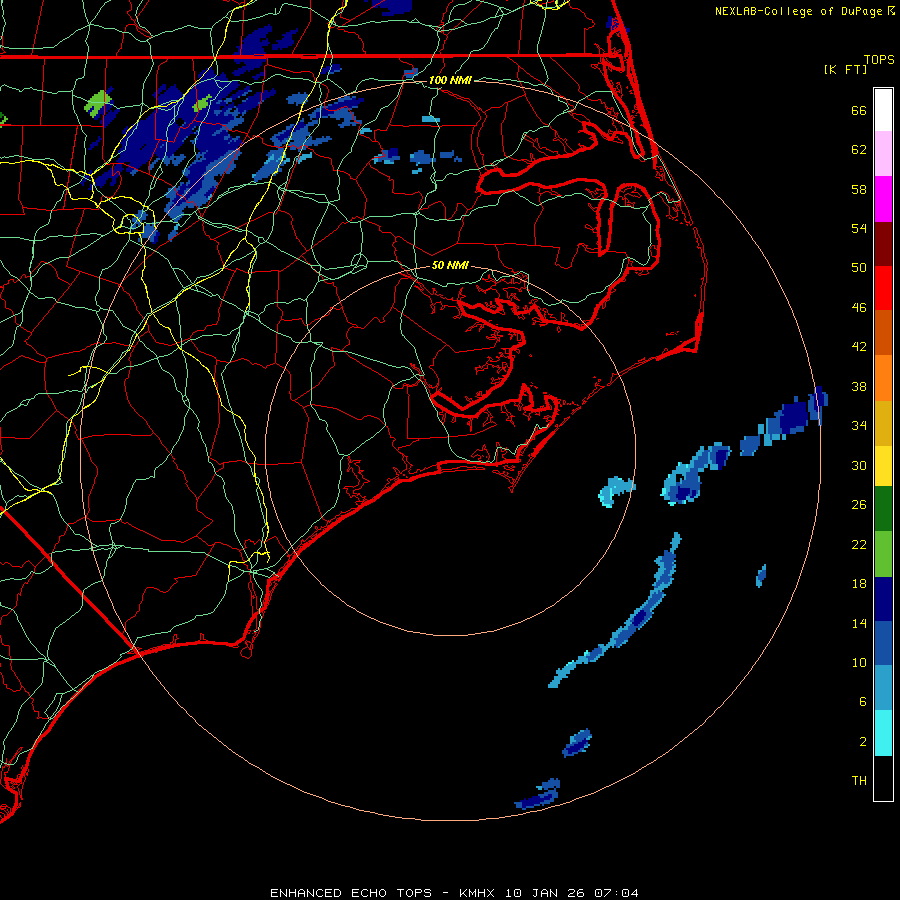Click the 'ENHANCED ECHO TOPS' product caption
The width and height of the screenshot is (900, 900).
point(351,893)
